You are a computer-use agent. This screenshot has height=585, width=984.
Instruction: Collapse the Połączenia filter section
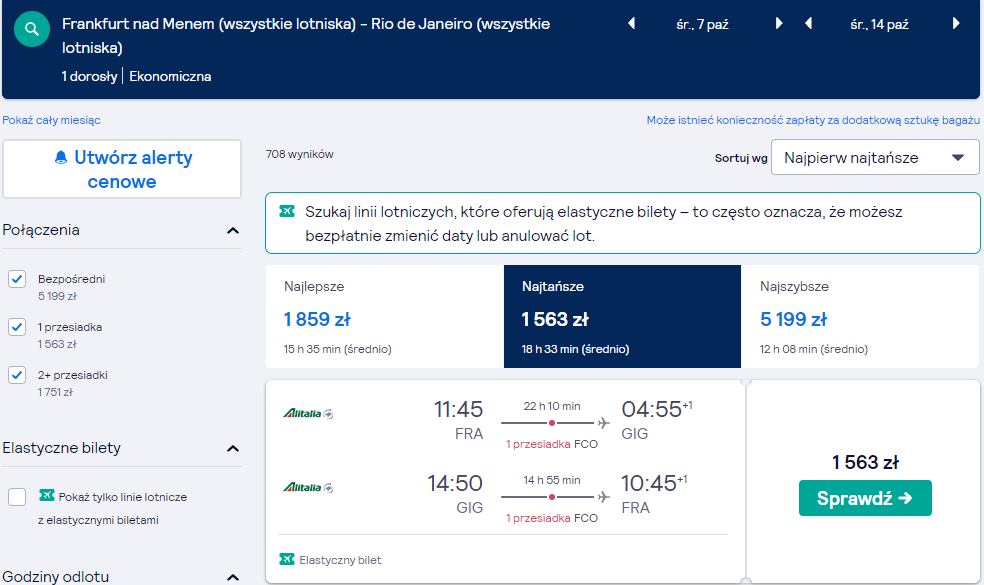(x=233, y=230)
